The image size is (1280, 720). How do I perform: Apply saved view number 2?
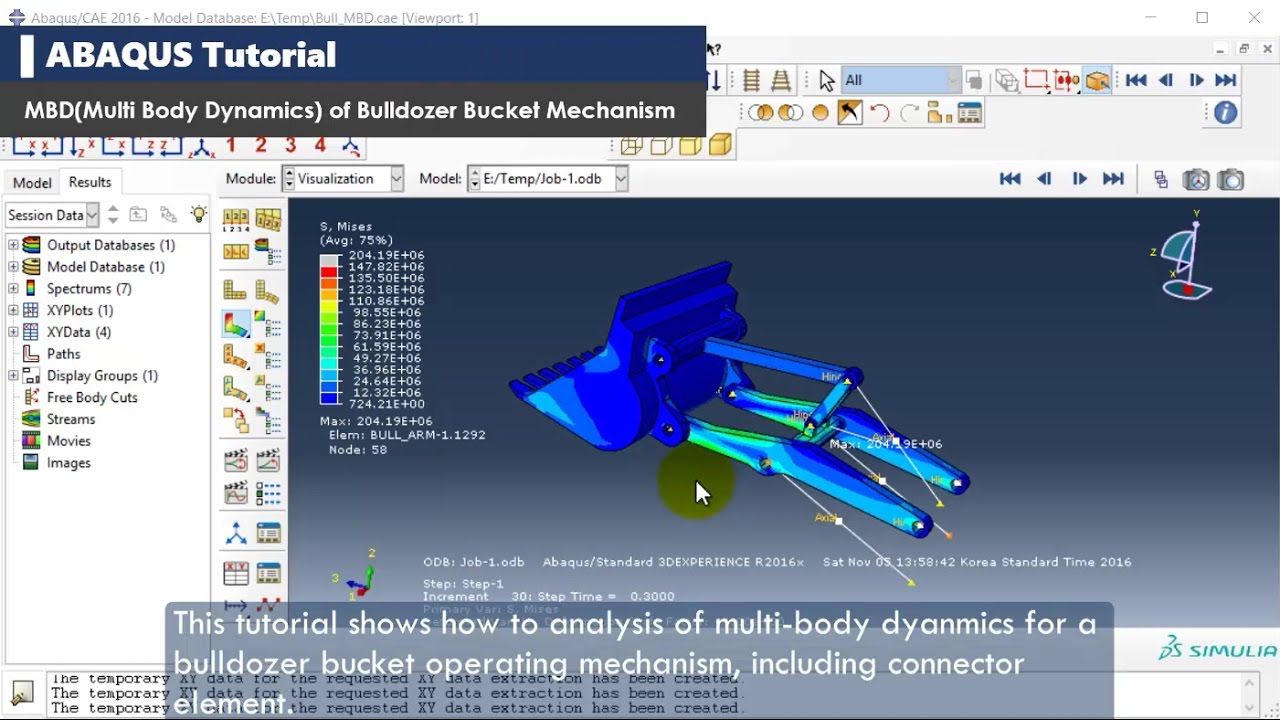coord(261,146)
